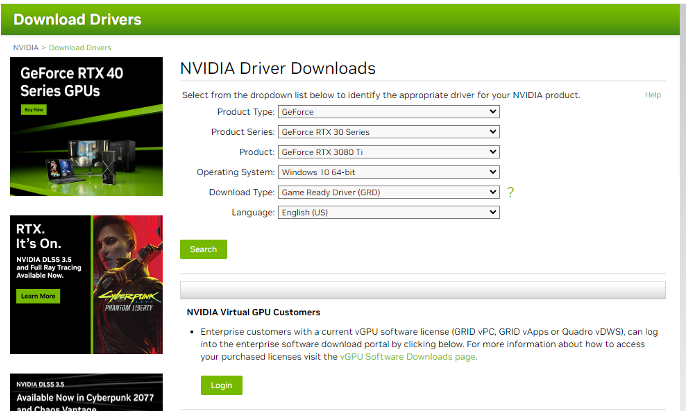686x412 pixels.
Task: Click the Operating System label
Action: coord(235,172)
